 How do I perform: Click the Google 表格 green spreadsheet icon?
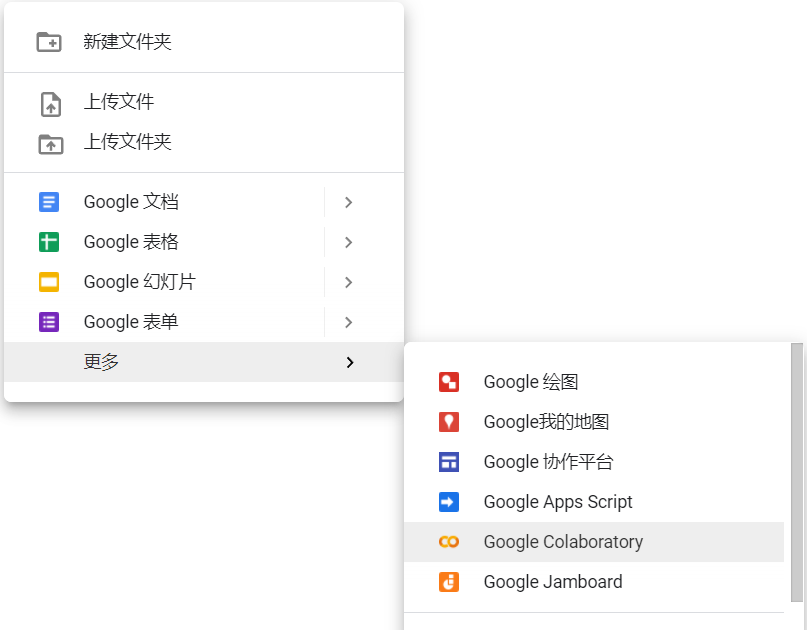[x=50, y=242]
